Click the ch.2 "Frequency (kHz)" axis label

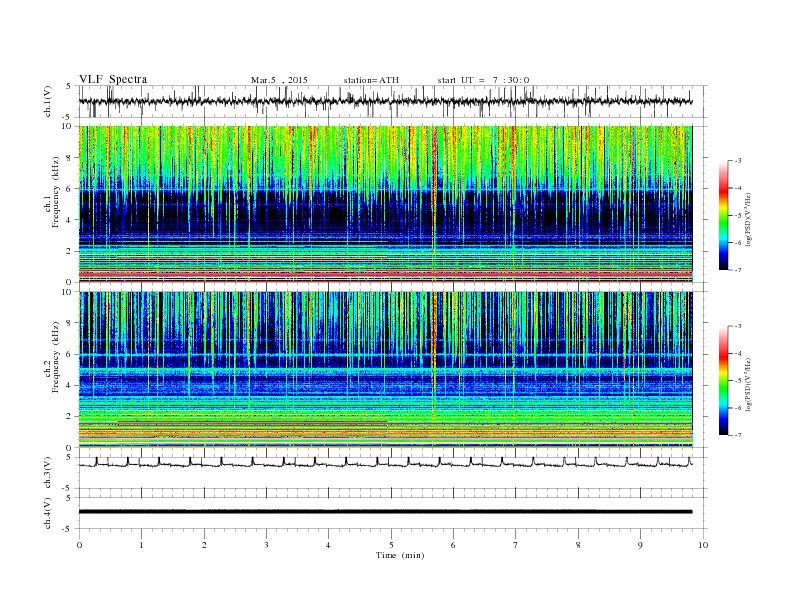coord(56,358)
